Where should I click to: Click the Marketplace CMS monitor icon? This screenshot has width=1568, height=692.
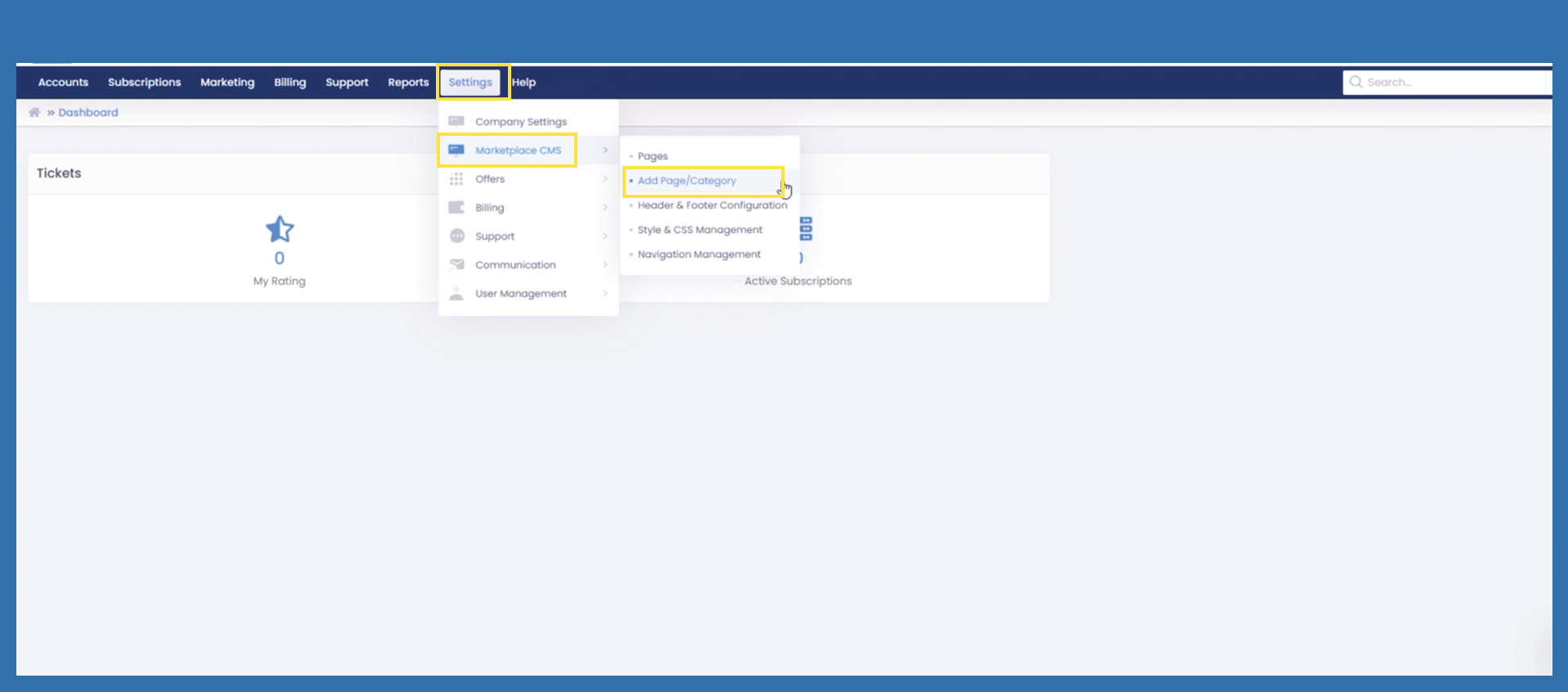456,151
